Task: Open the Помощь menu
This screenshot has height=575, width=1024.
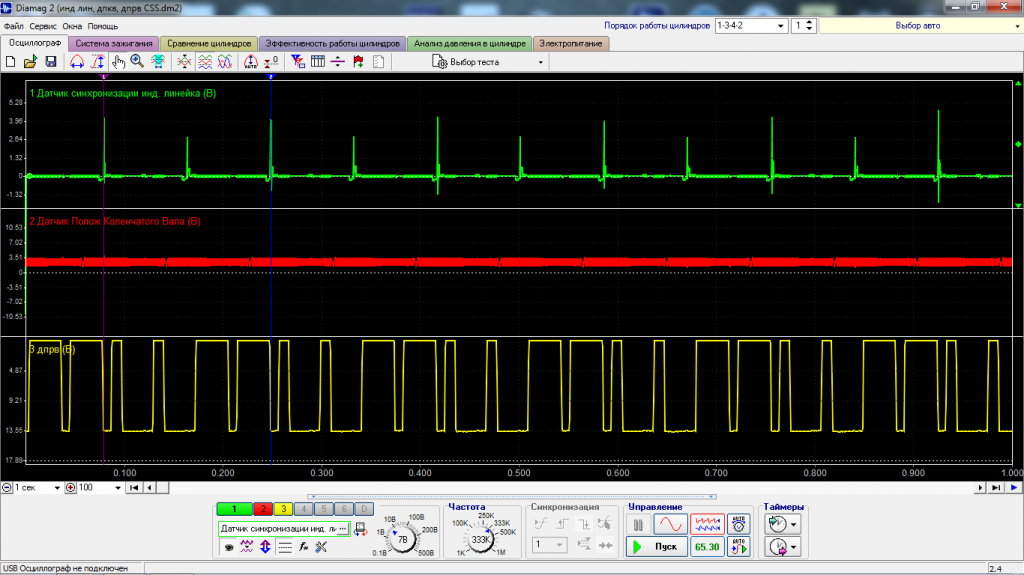Action: pos(103,26)
